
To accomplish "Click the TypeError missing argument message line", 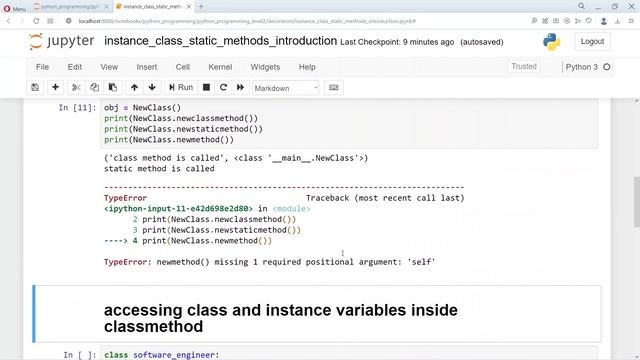I will (x=269, y=262).
